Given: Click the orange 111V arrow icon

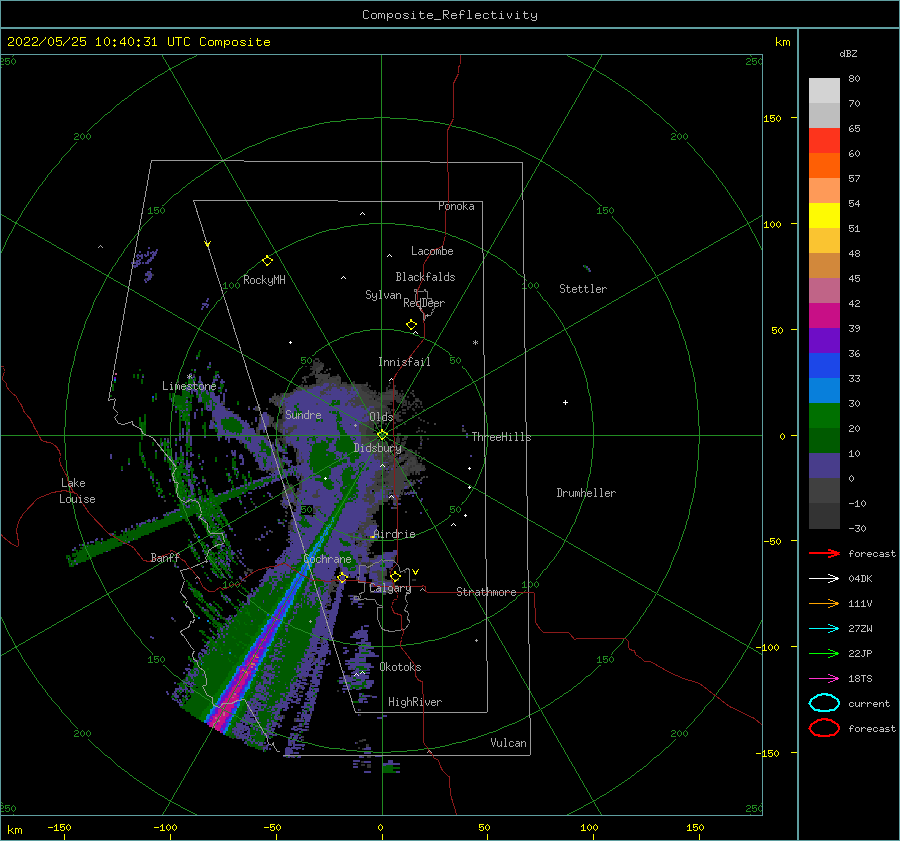Looking at the screenshot, I should click(824, 603).
